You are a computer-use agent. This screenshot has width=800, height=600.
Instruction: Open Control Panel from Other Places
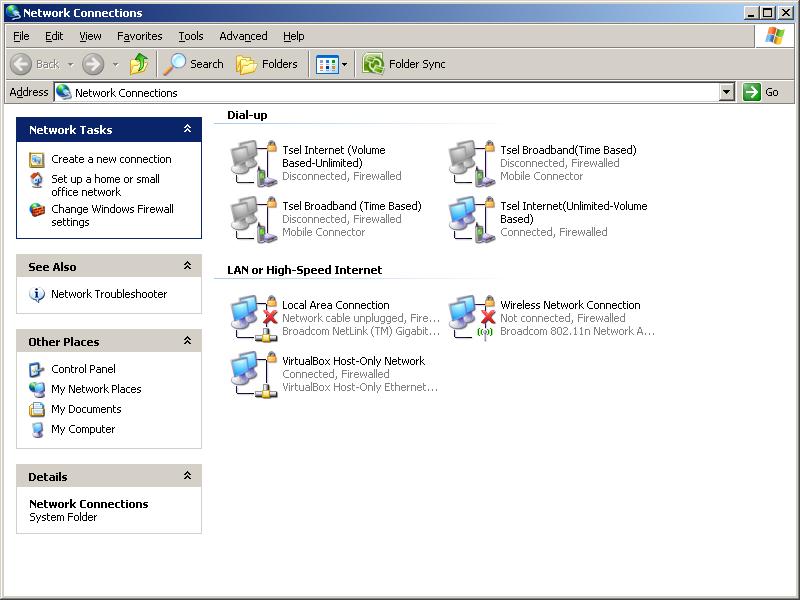click(83, 369)
